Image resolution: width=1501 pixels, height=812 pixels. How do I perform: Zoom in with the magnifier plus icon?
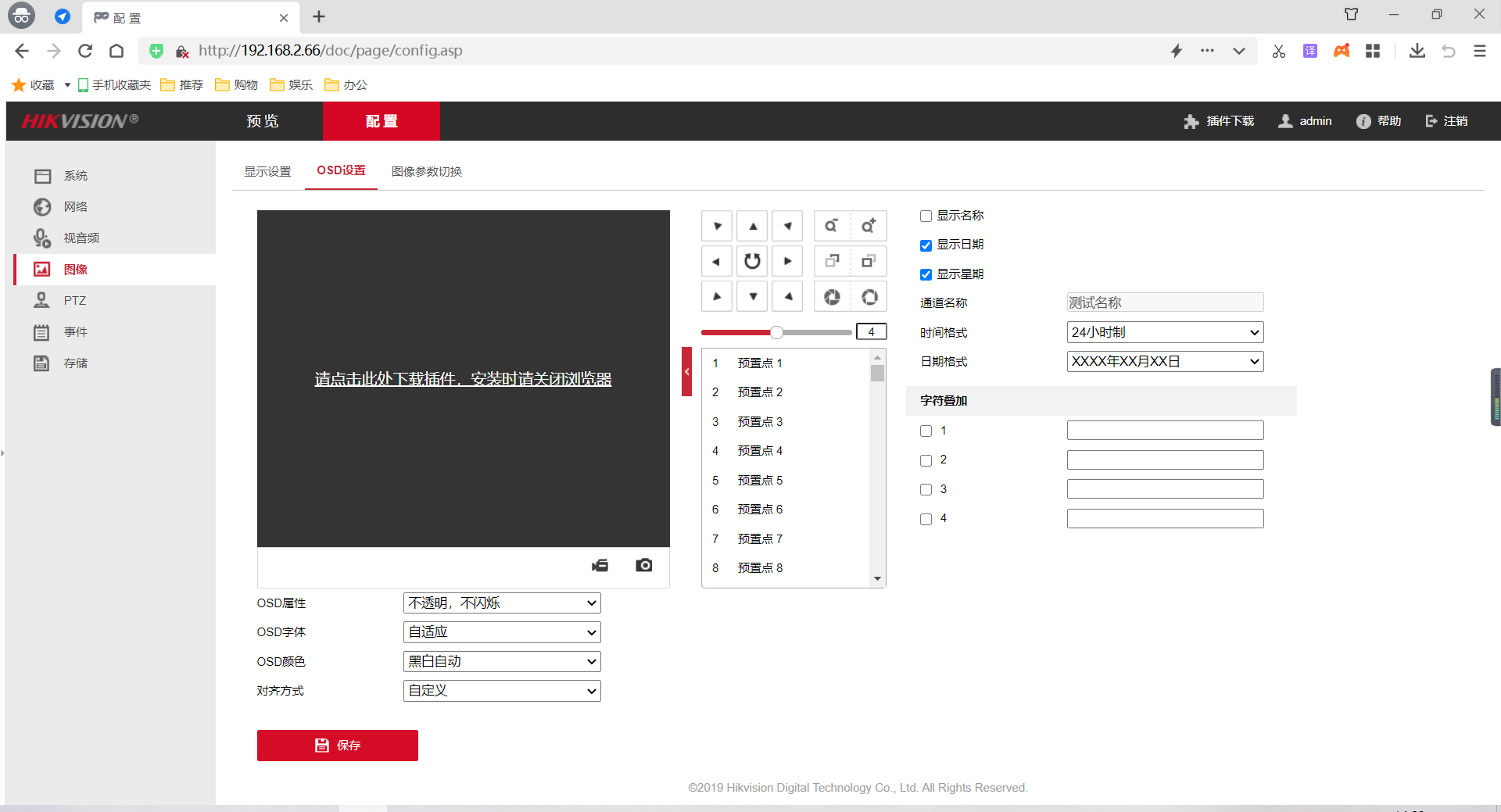coord(869,226)
